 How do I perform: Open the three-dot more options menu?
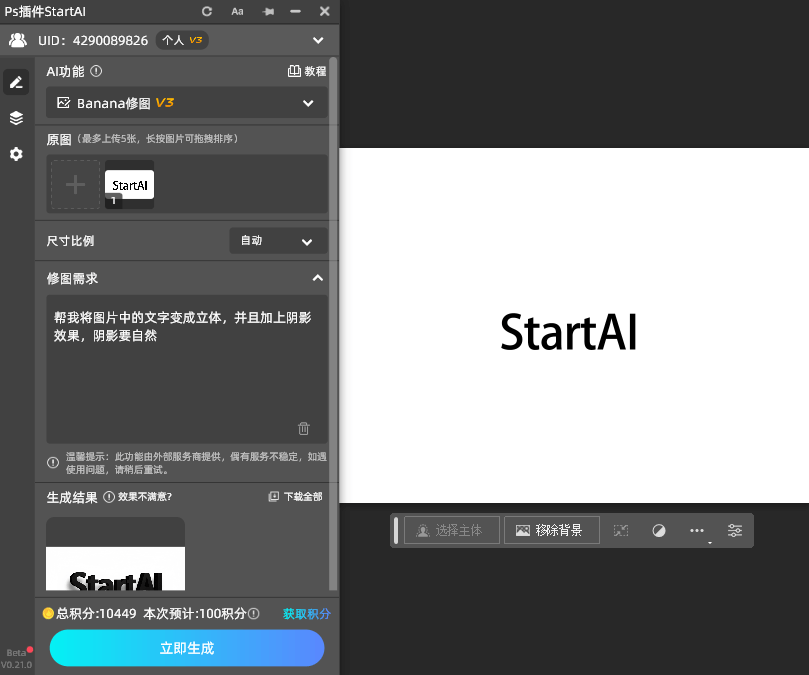pyautogui.click(x=696, y=530)
